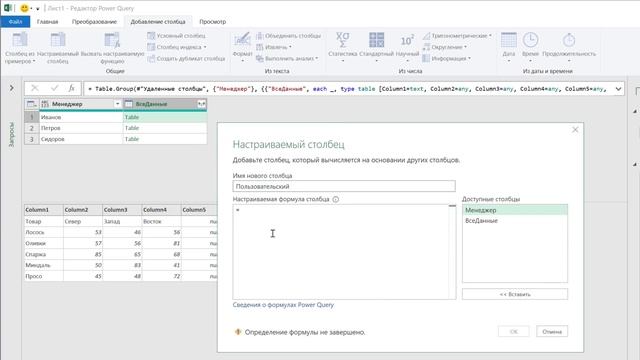
Task: Select the Петров cell
Action: 80,128
